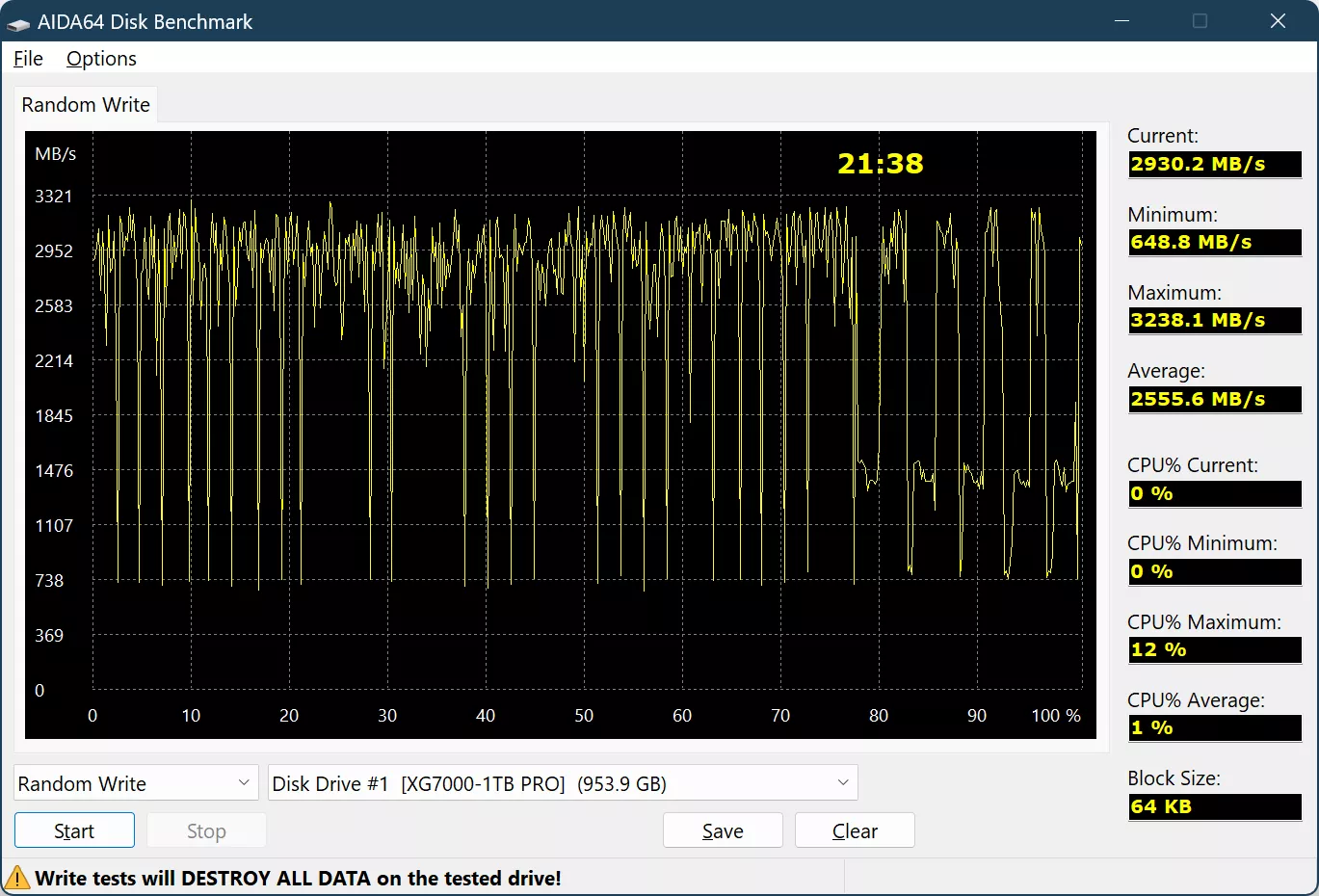Open the File menu
Image resolution: width=1319 pixels, height=896 pixels.
click(x=28, y=59)
